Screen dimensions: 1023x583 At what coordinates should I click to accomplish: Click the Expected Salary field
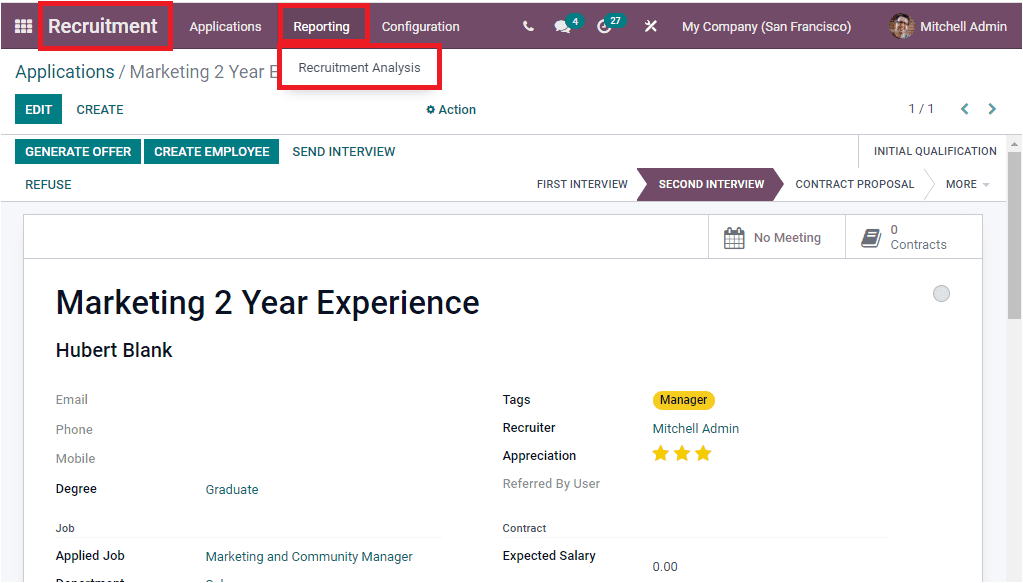(x=665, y=566)
